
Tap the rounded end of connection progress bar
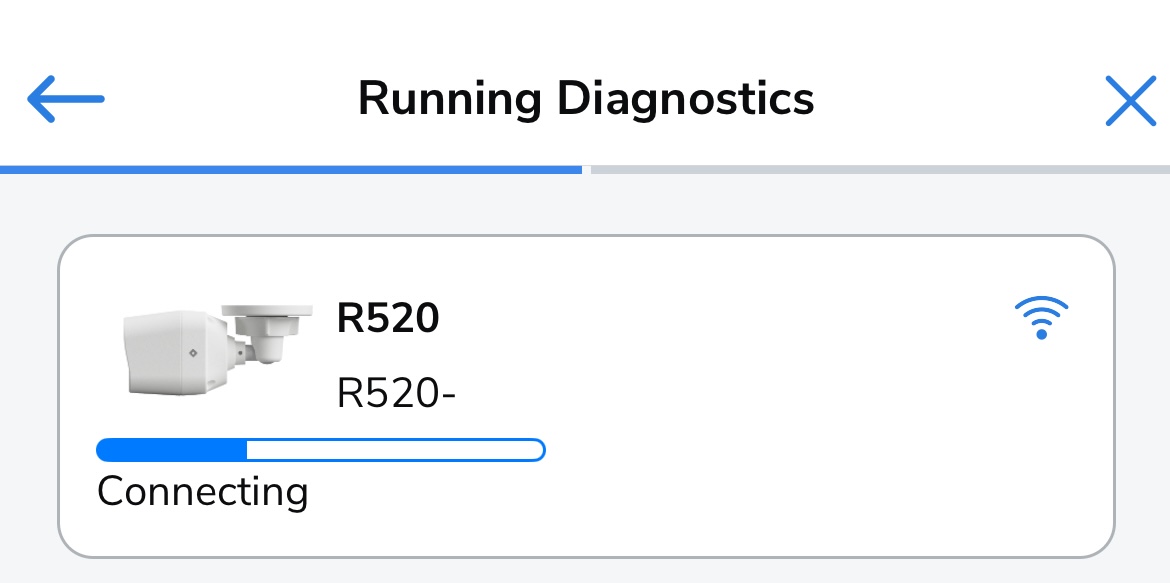537,450
